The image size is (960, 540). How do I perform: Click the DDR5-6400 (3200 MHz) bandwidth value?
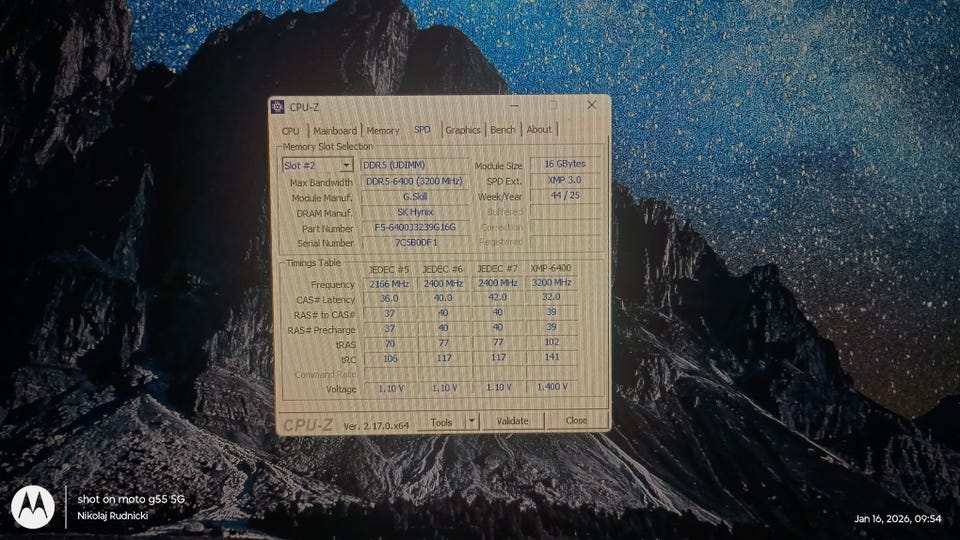click(414, 181)
